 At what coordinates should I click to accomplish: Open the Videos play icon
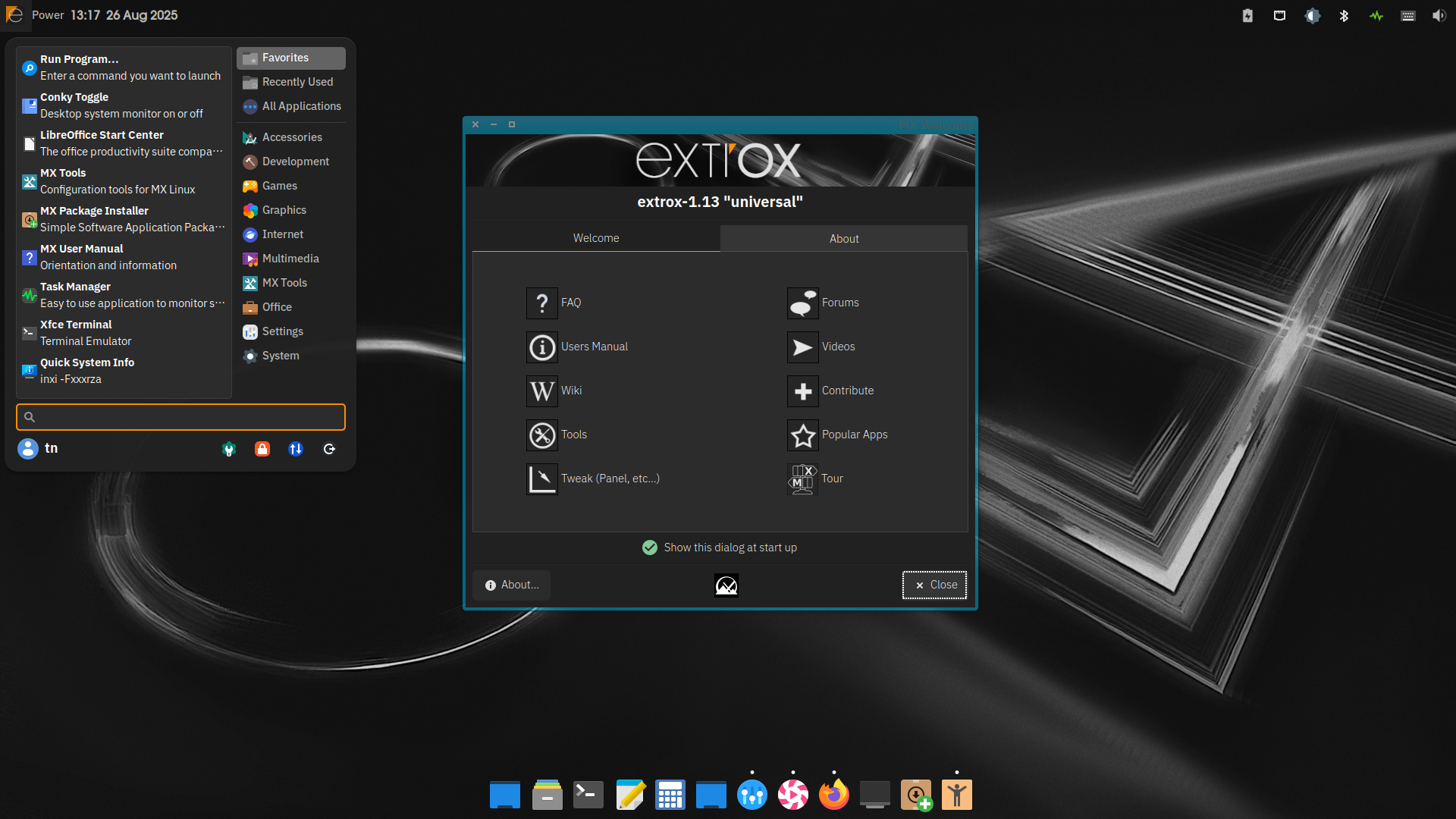802,347
